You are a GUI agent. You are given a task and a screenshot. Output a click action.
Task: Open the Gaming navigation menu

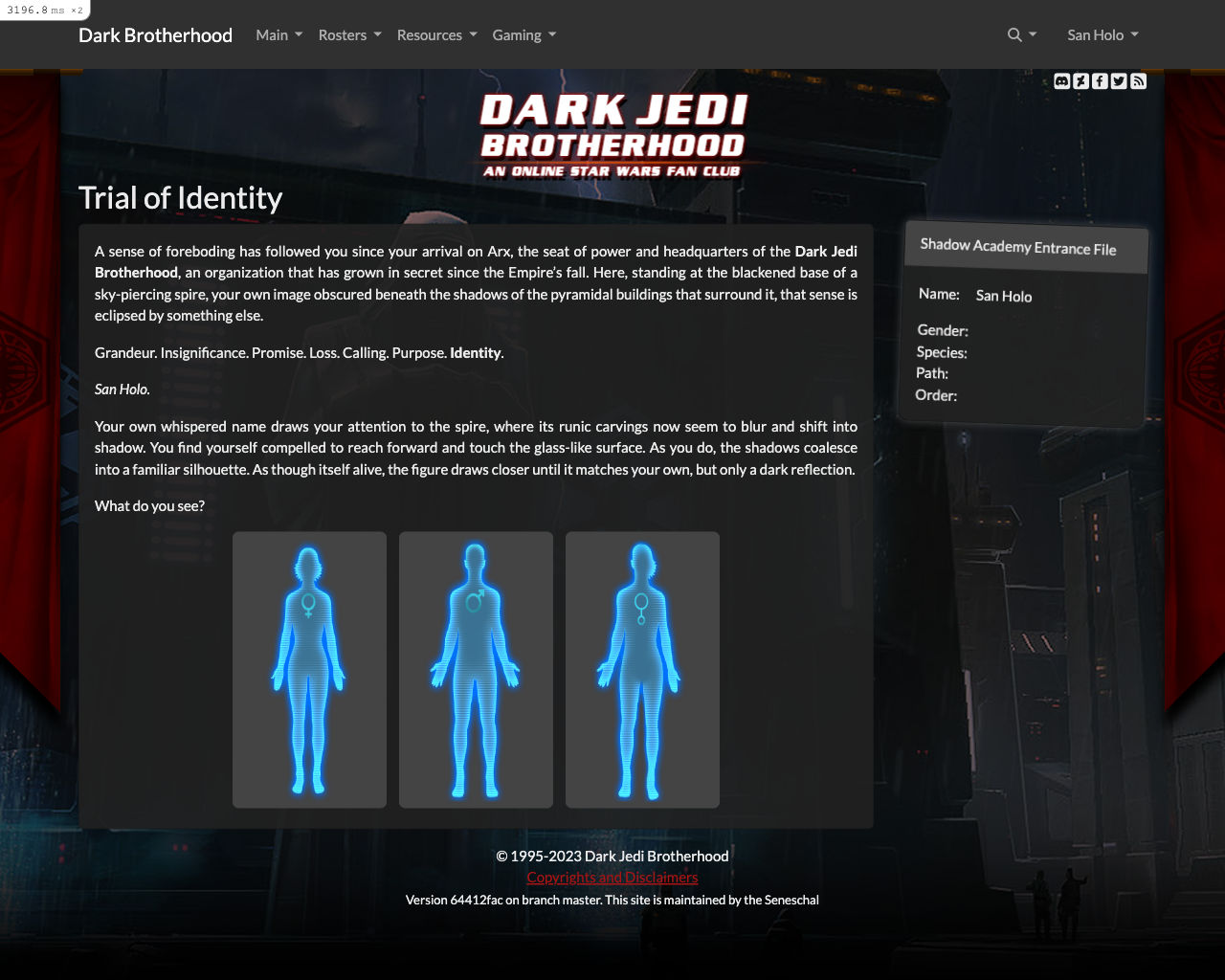pos(523,35)
